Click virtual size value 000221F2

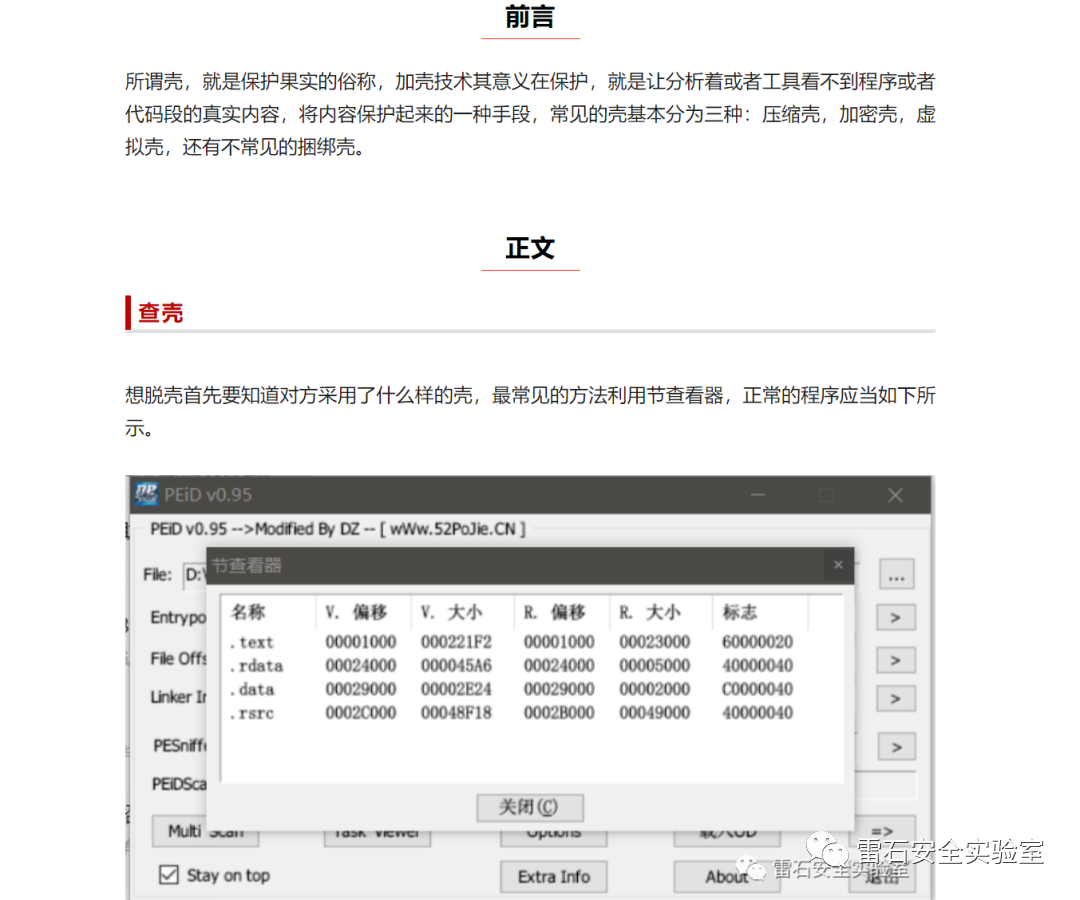coord(456,642)
